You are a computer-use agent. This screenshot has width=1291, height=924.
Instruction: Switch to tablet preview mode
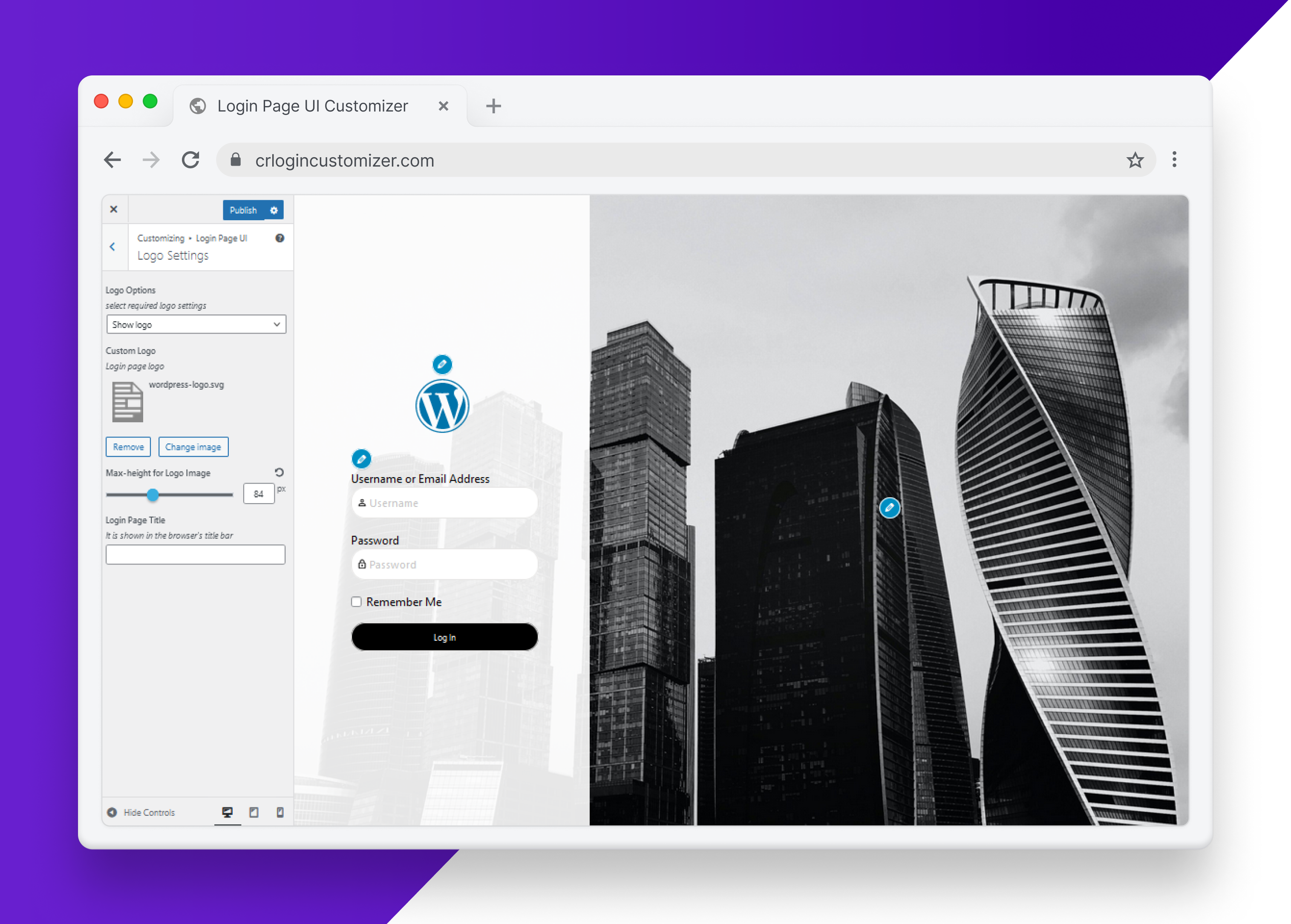click(x=254, y=812)
